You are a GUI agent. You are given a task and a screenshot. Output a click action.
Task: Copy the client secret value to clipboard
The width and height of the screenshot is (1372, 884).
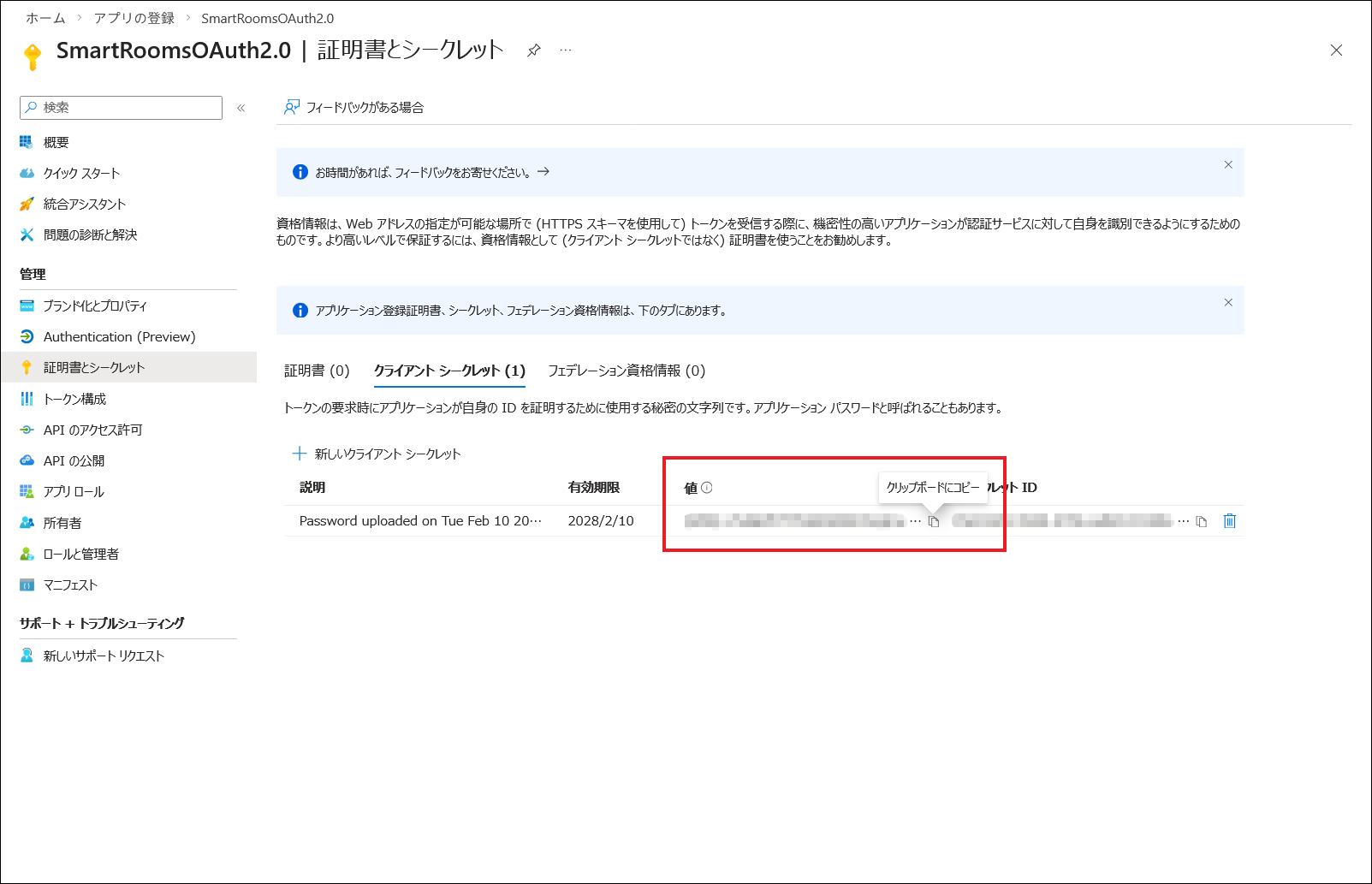coord(934,521)
